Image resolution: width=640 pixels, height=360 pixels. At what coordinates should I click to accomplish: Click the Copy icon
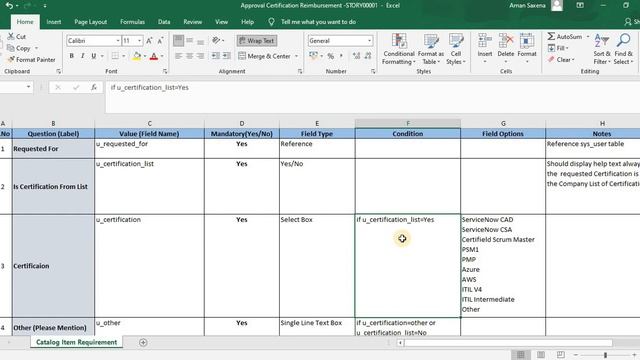tap(11, 48)
